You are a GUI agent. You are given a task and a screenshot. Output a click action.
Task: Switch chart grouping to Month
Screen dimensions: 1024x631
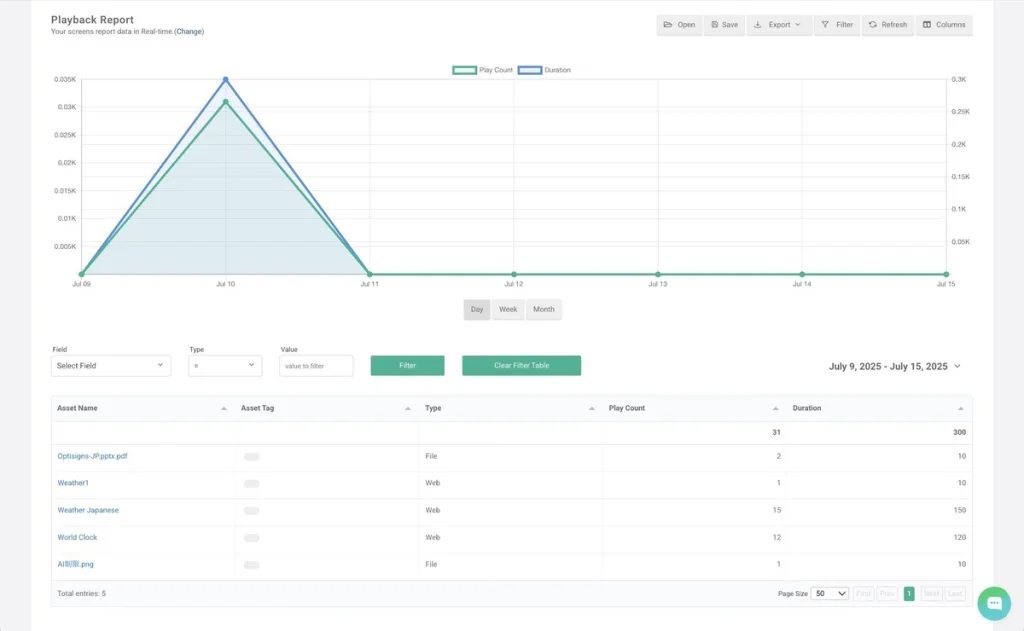(x=543, y=310)
